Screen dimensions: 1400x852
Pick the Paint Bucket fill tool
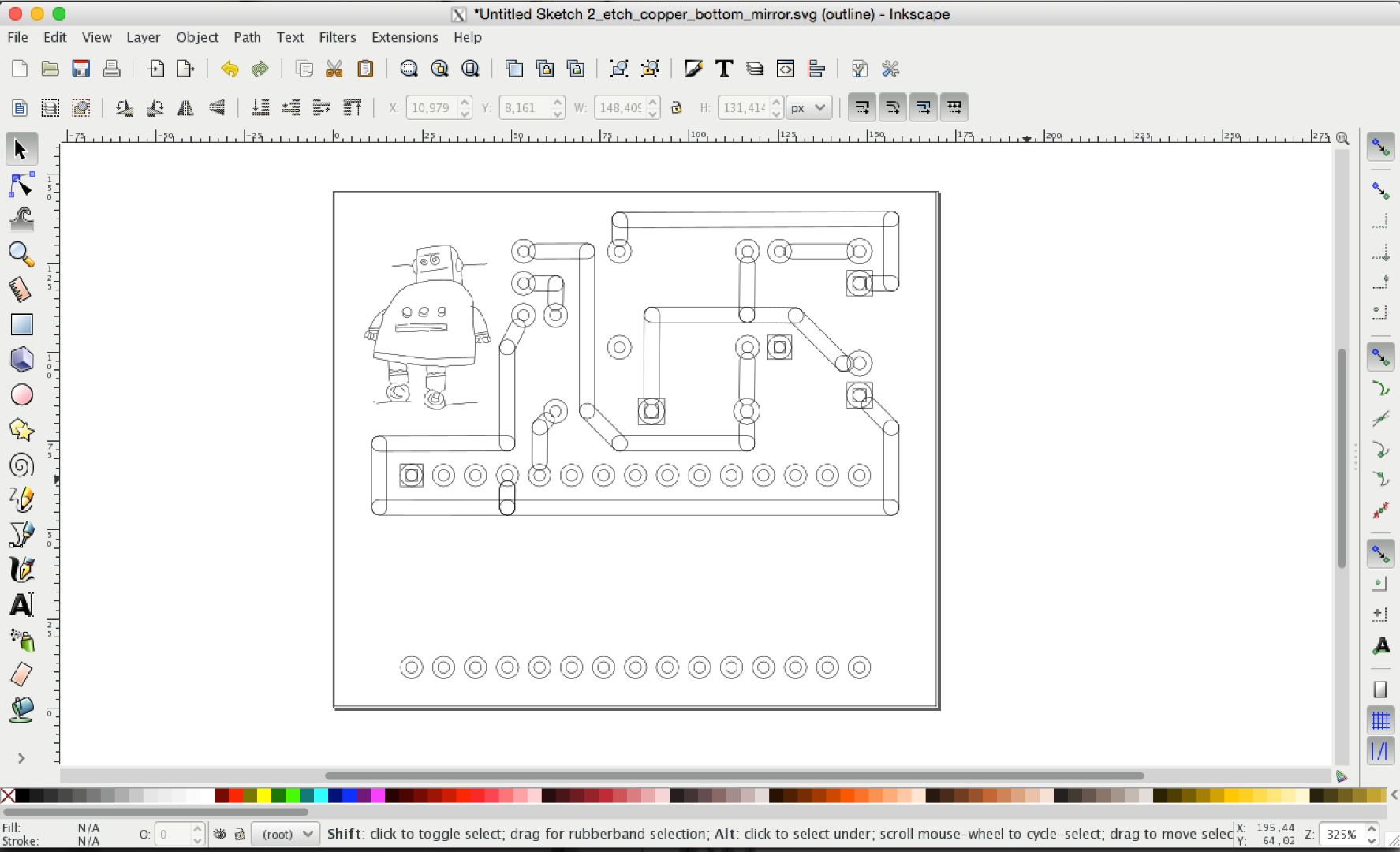click(21, 710)
